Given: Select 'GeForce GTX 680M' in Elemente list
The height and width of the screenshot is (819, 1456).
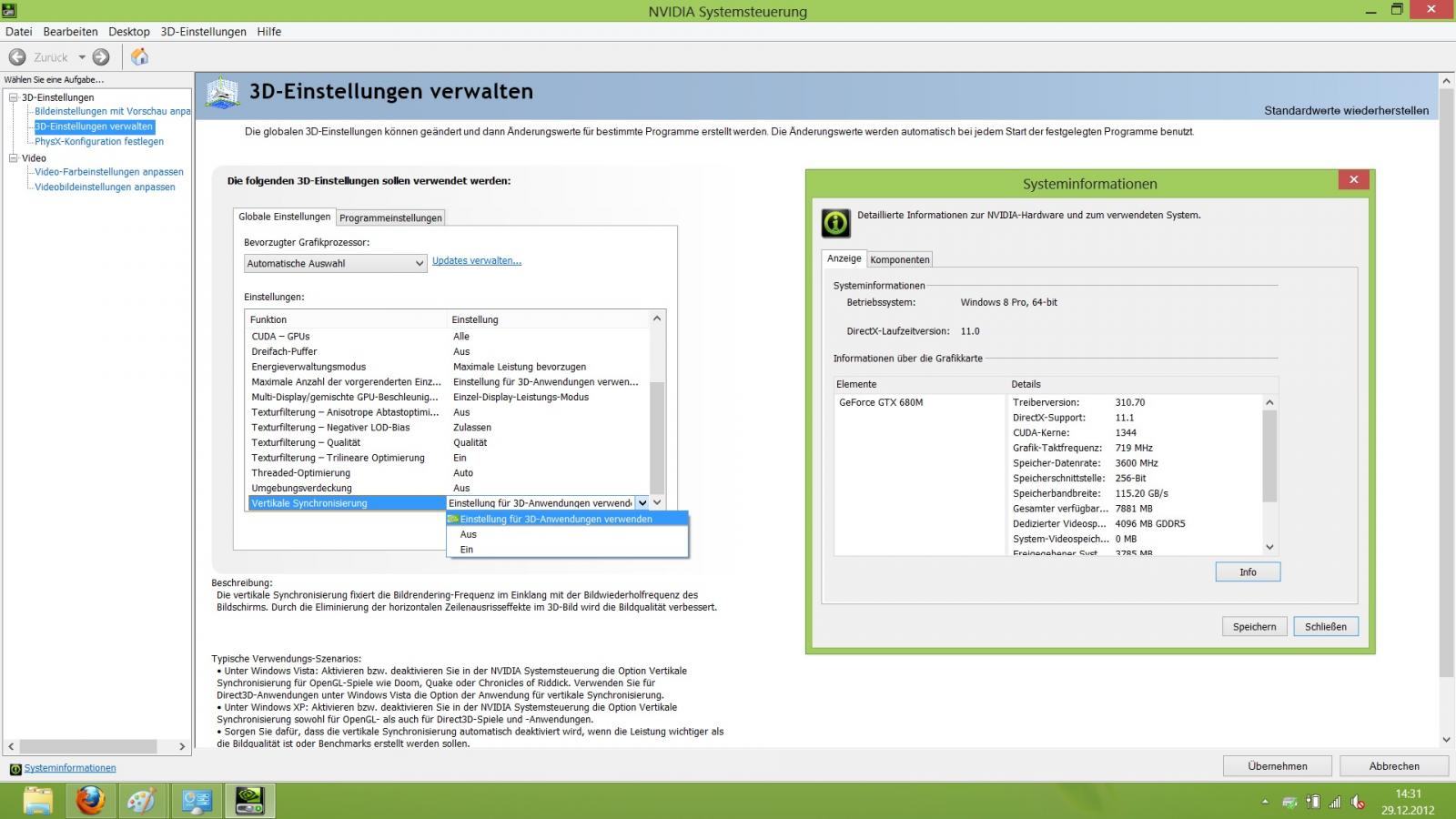Looking at the screenshot, I should [x=881, y=402].
